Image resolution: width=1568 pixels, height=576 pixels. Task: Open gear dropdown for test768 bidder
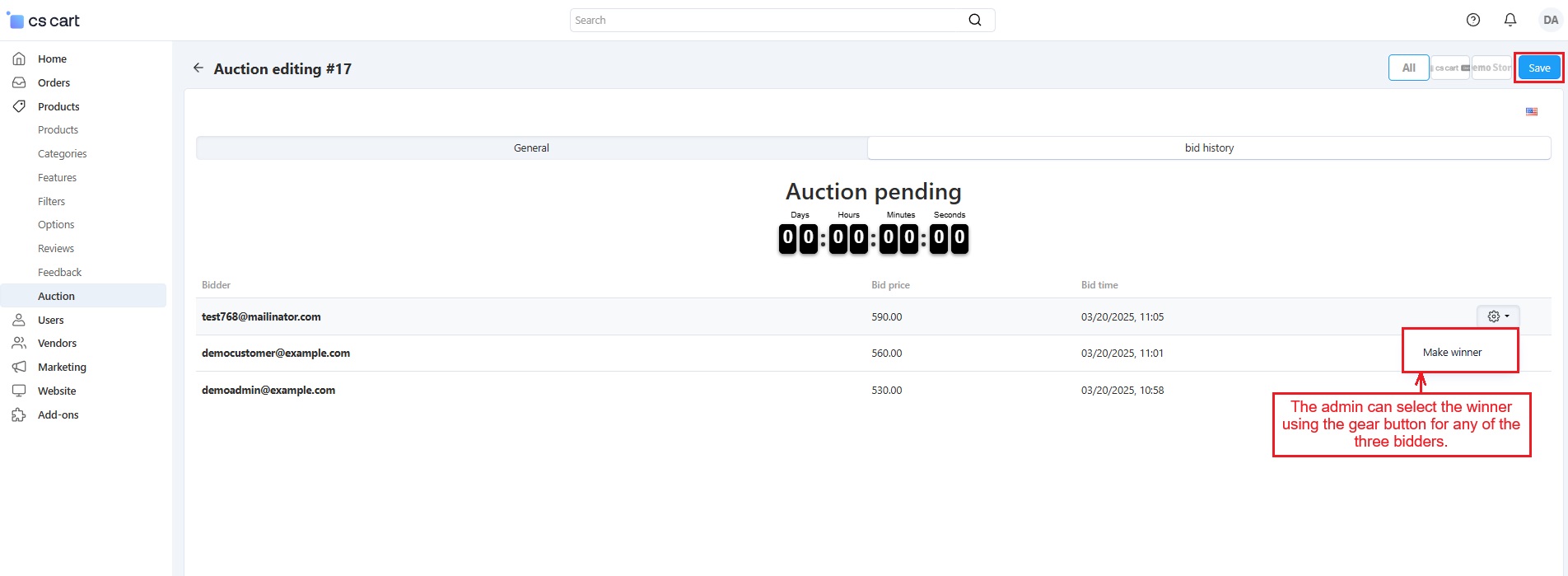[x=1497, y=316]
